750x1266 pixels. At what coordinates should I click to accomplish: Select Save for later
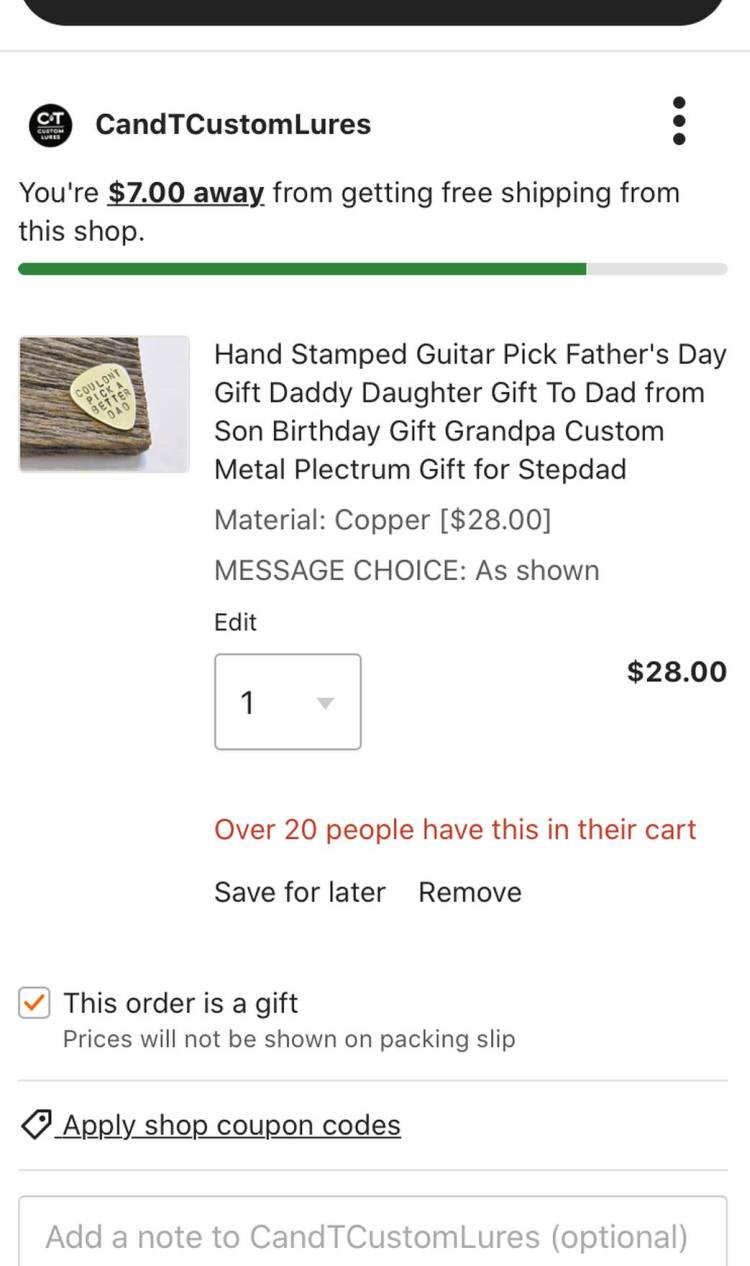[x=299, y=891]
